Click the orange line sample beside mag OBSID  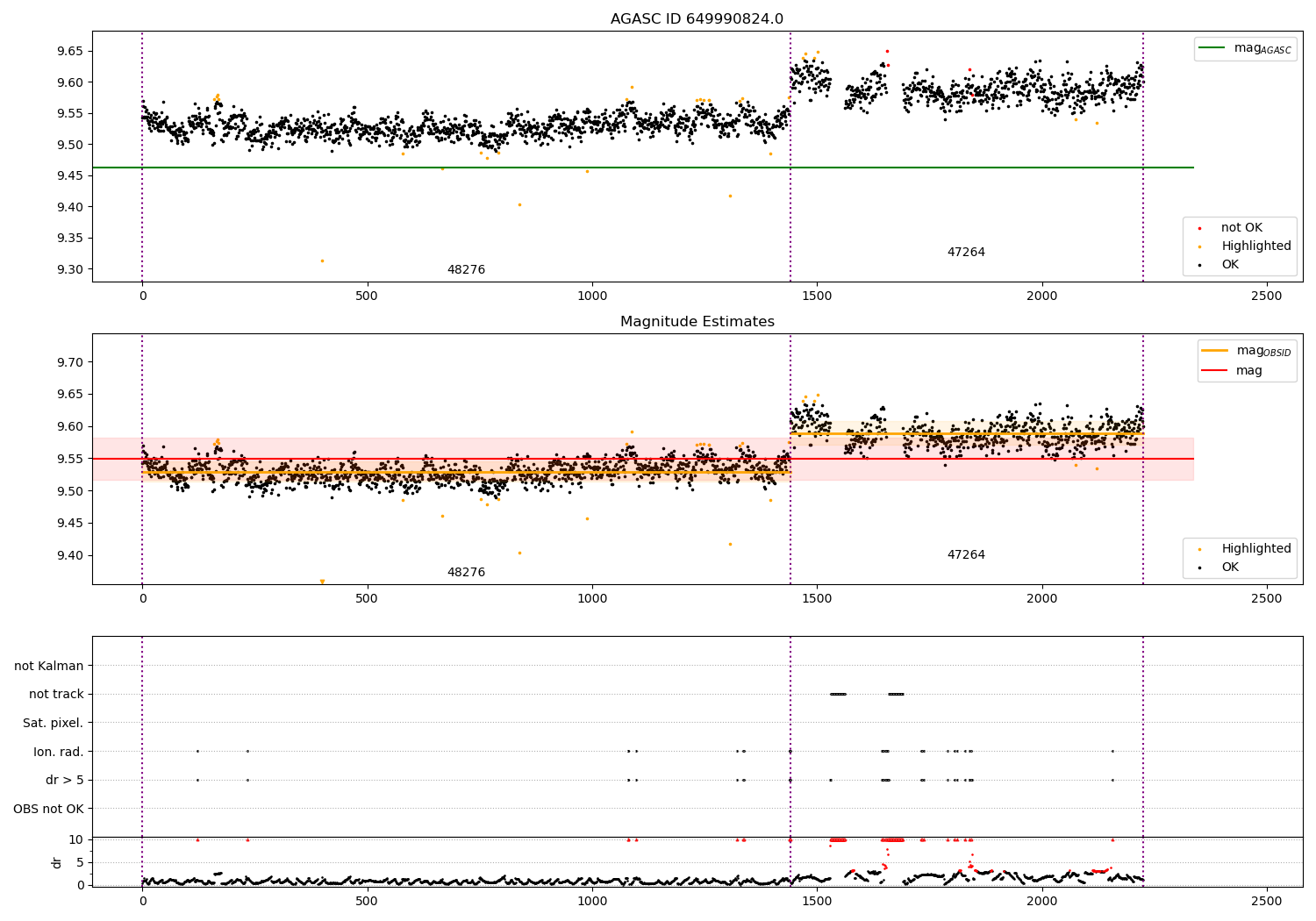(x=1214, y=351)
